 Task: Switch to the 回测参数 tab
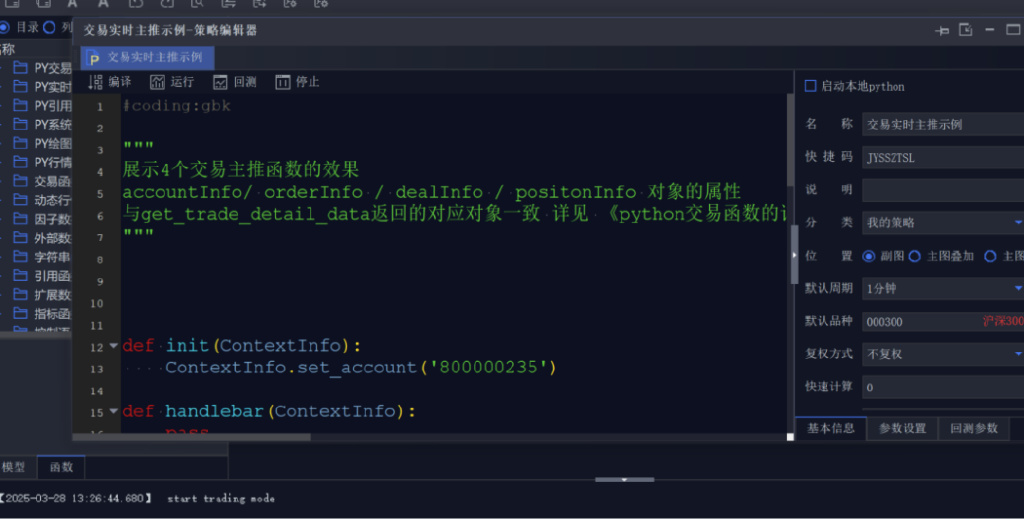(973, 429)
